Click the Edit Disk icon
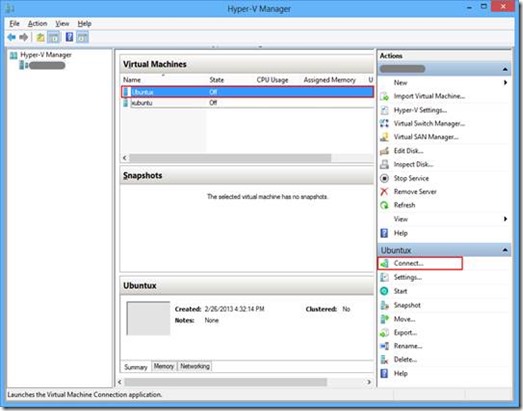523x411 pixels. 384,151
